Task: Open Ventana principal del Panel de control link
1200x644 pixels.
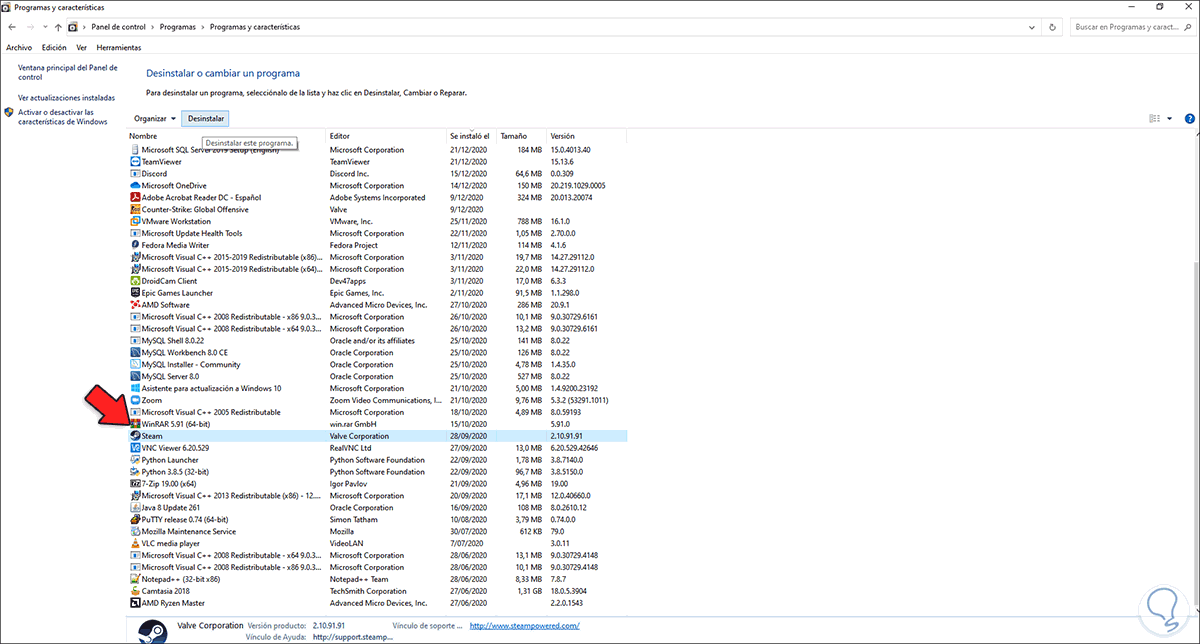Action: pos(67,72)
